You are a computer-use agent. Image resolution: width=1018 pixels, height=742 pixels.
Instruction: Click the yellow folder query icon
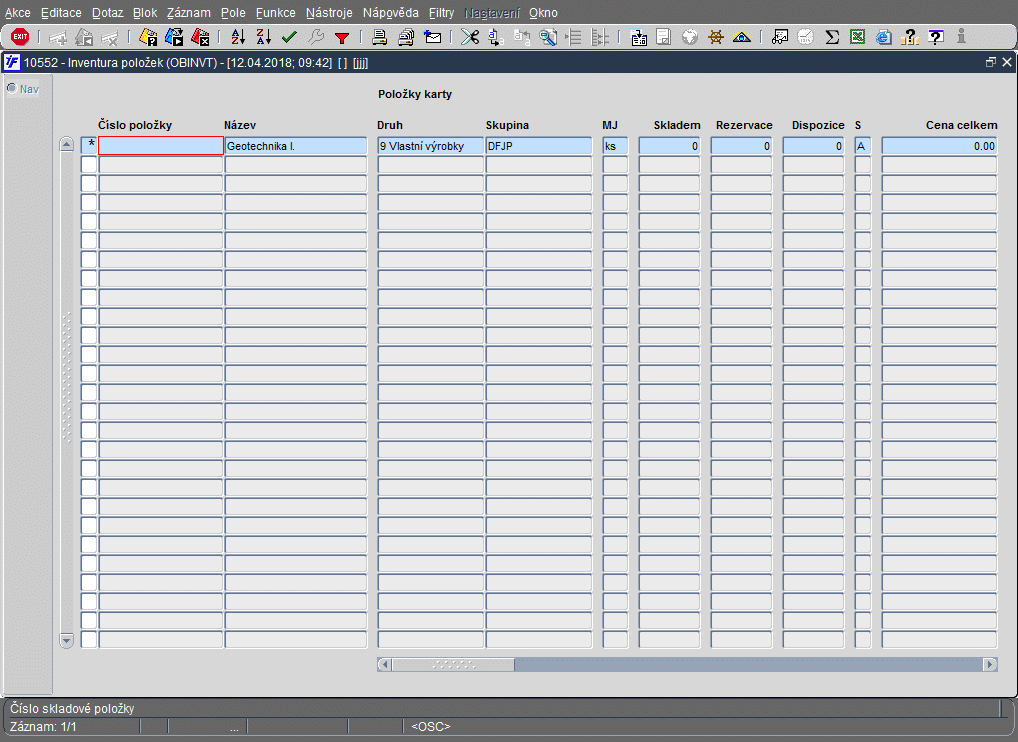pos(148,37)
